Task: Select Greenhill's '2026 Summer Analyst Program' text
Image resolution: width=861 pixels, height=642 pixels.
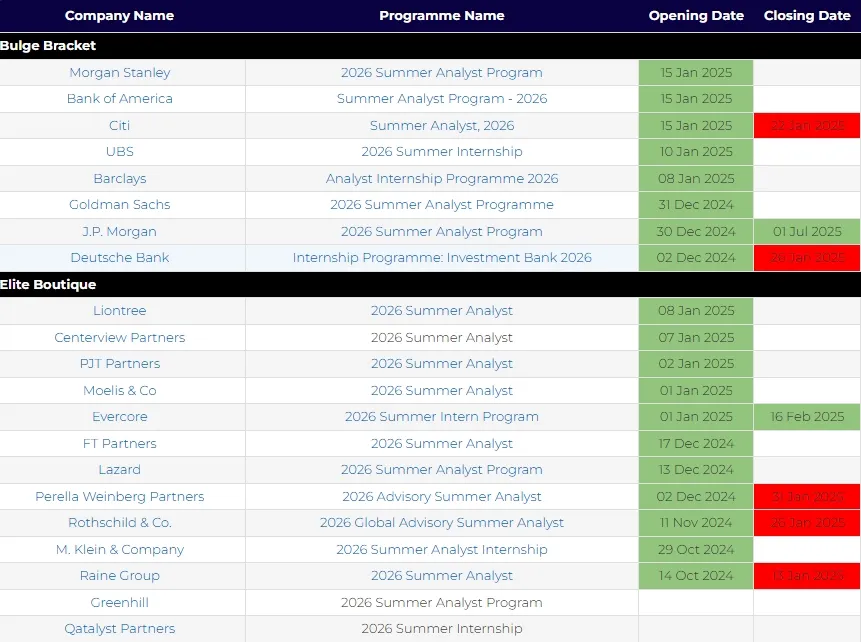Action: (x=441, y=602)
